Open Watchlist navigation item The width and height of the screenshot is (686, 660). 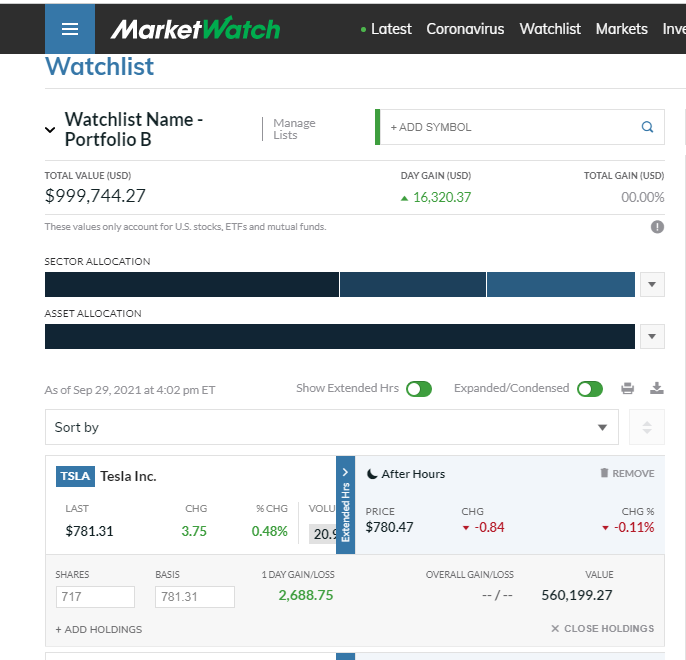point(550,29)
